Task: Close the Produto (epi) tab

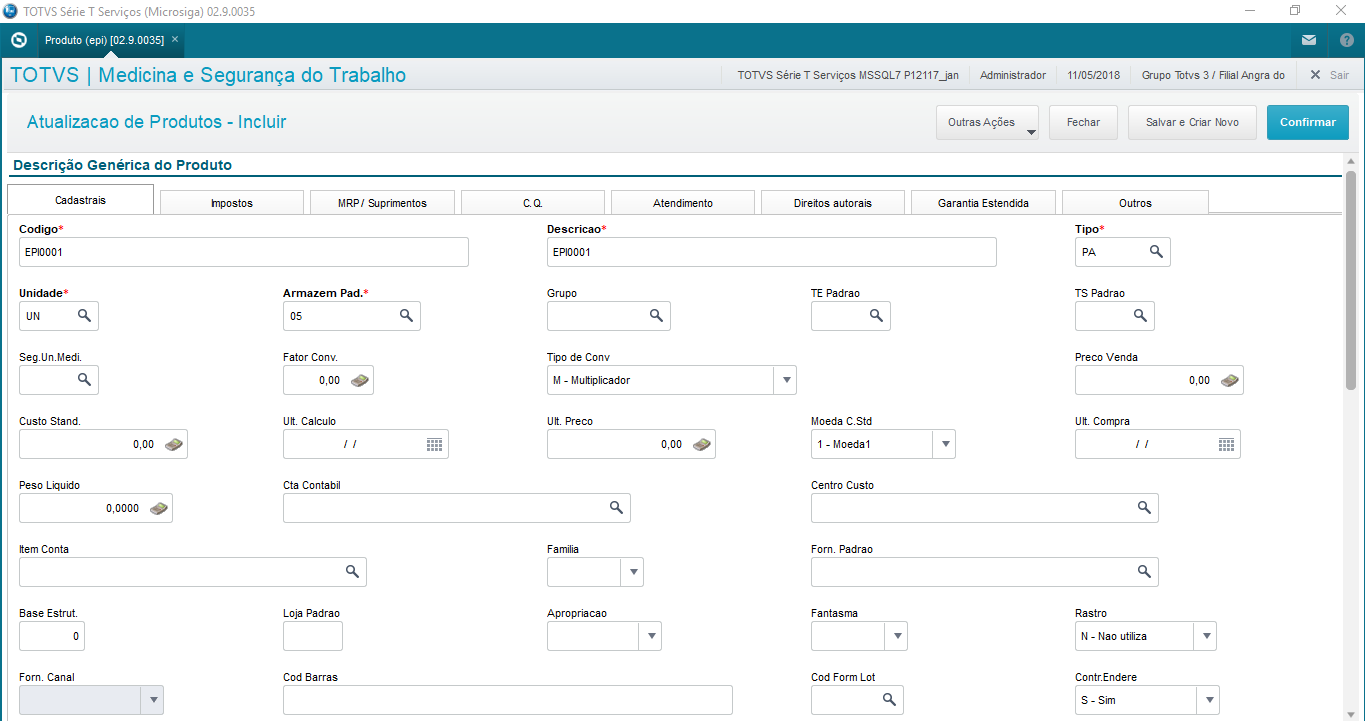Action: [x=175, y=40]
